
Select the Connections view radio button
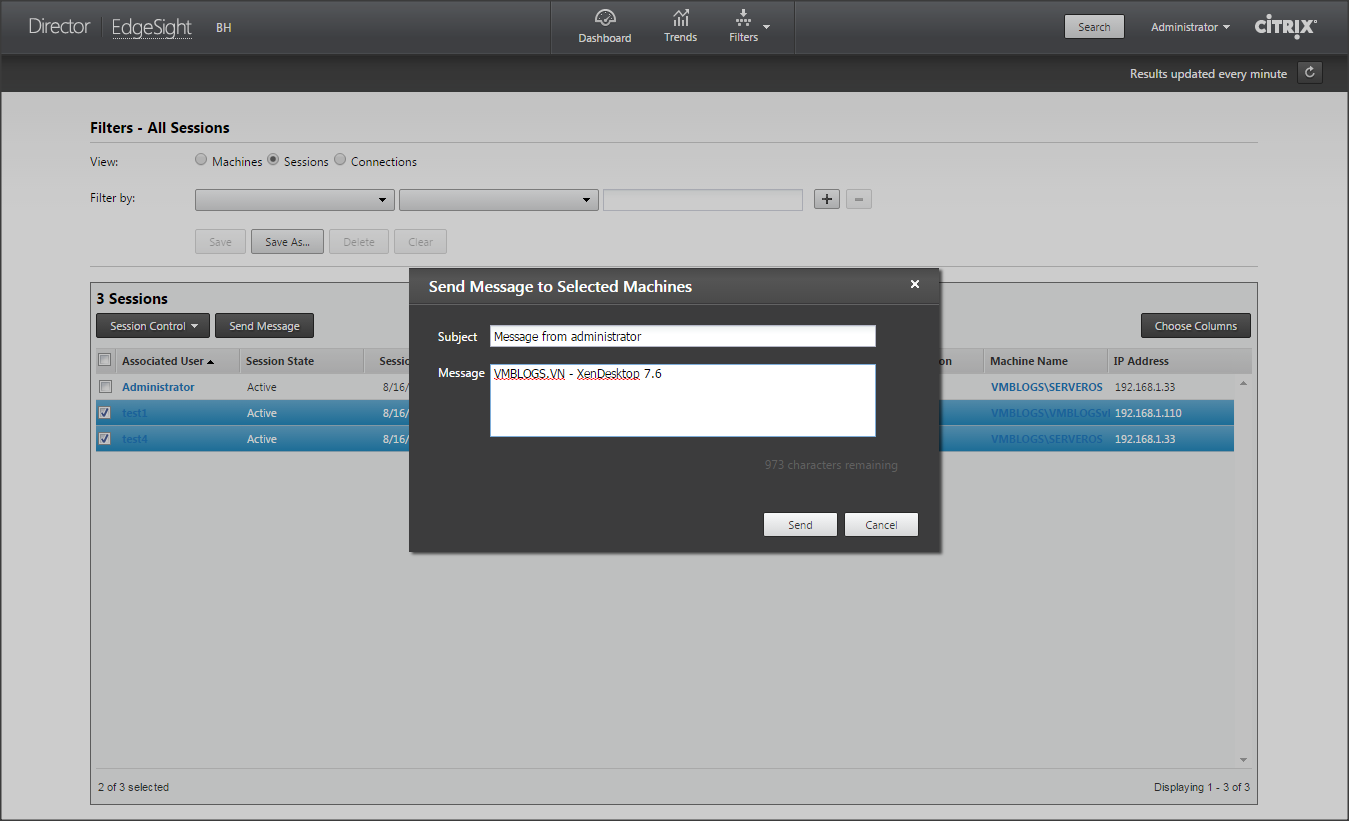click(x=340, y=160)
